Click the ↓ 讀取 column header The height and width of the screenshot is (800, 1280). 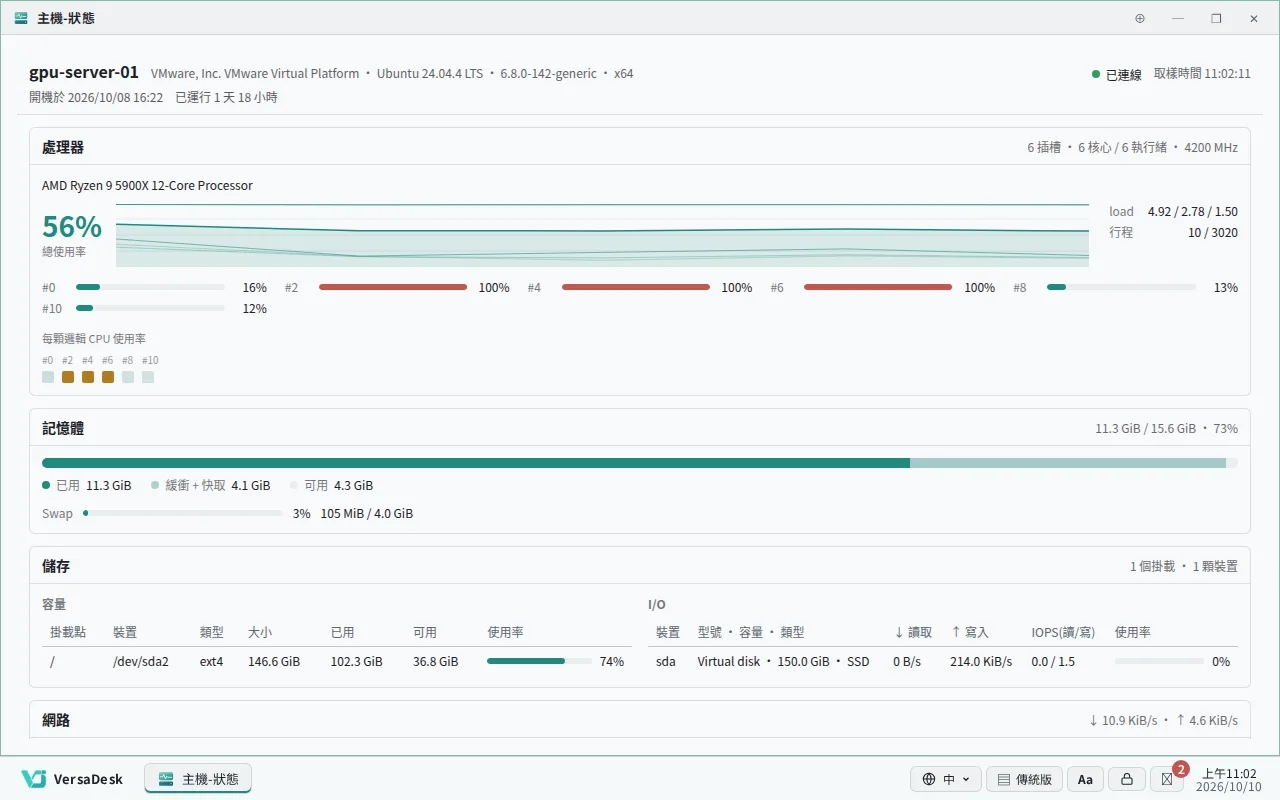coord(913,632)
